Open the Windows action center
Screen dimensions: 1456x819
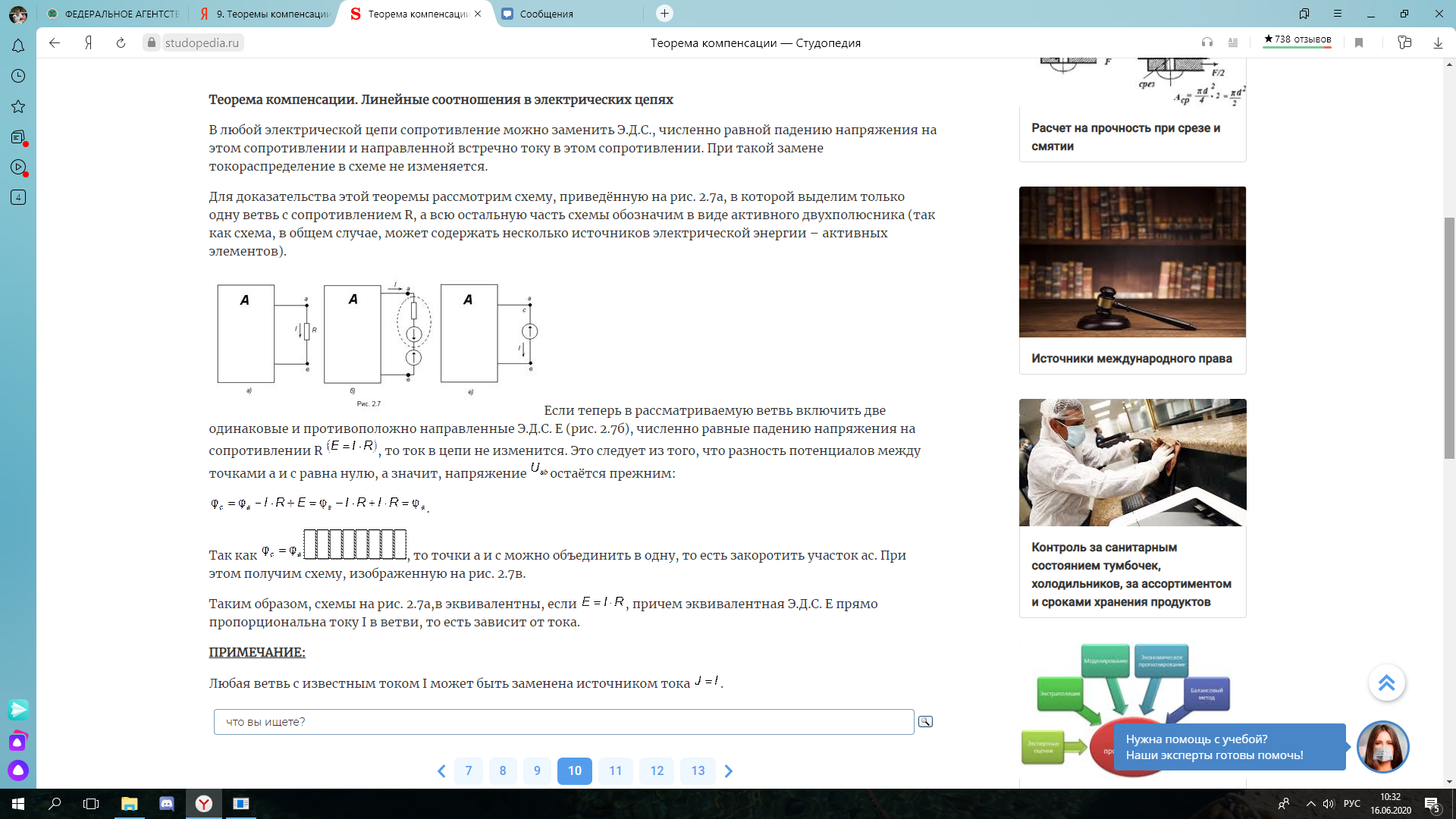tap(1432, 804)
